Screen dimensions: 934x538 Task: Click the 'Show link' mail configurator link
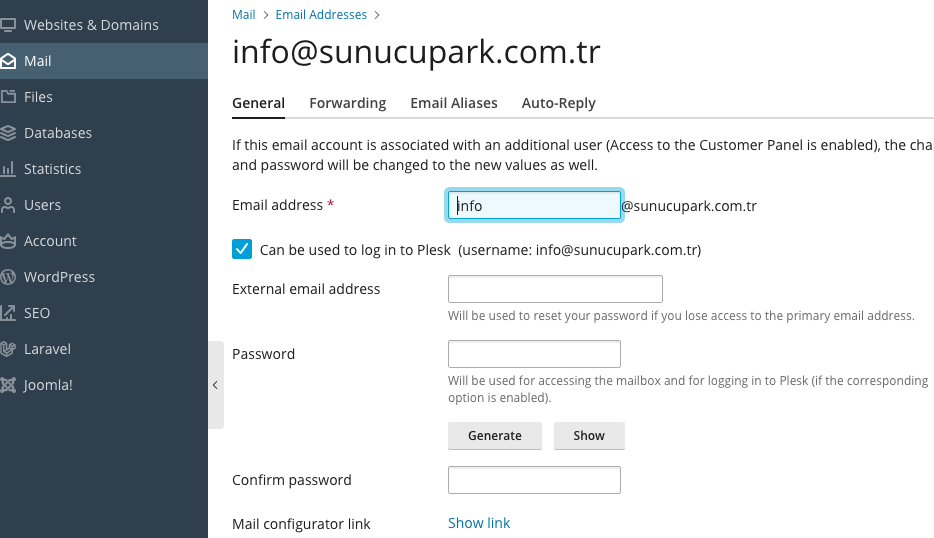click(479, 523)
